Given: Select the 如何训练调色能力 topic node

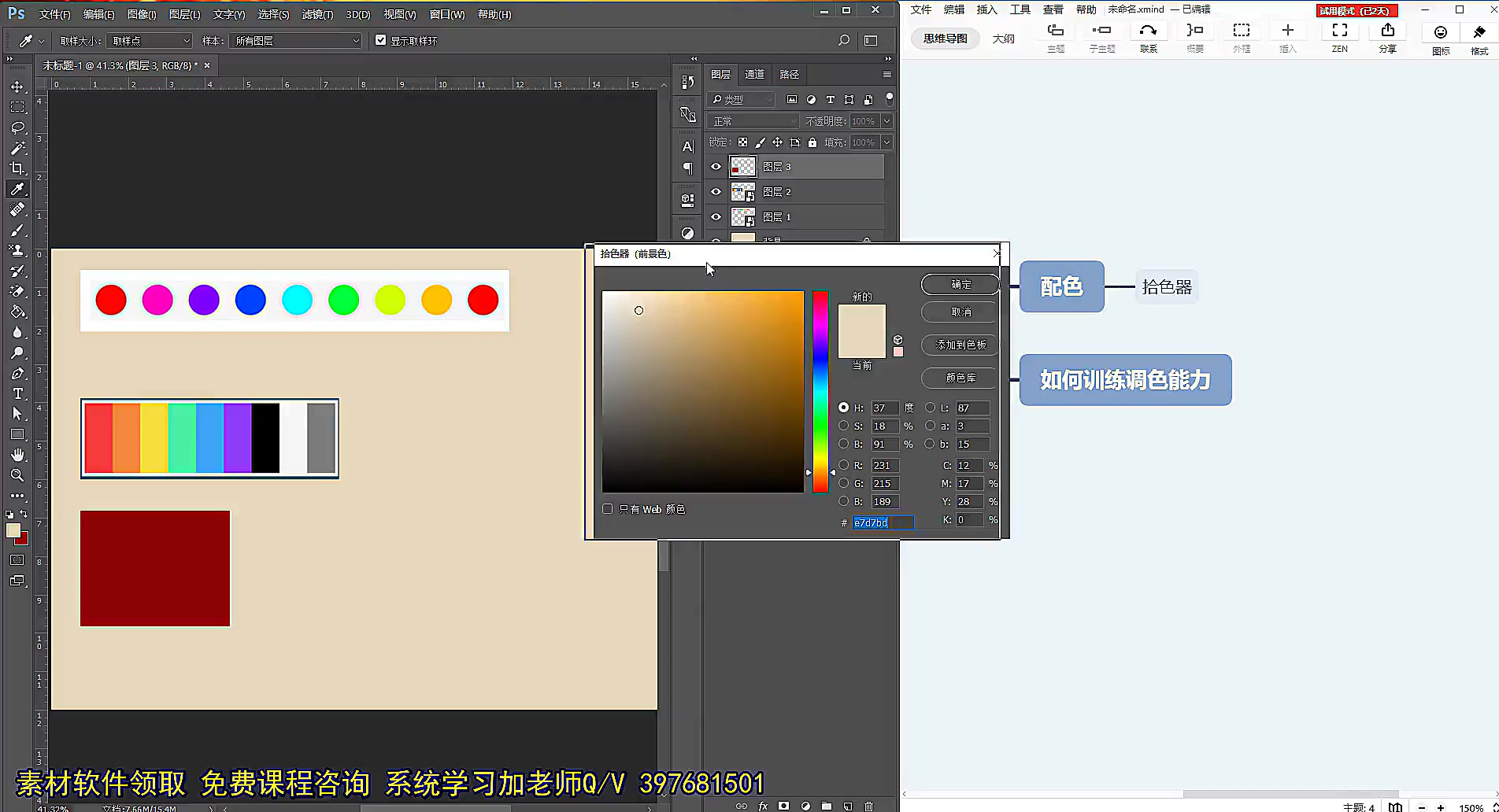Looking at the screenshot, I should (x=1126, y=380).
